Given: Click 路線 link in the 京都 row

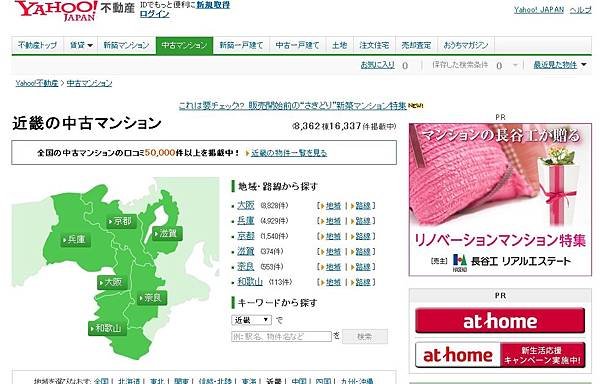Looking at the screenshot, I should pos(363,236).
